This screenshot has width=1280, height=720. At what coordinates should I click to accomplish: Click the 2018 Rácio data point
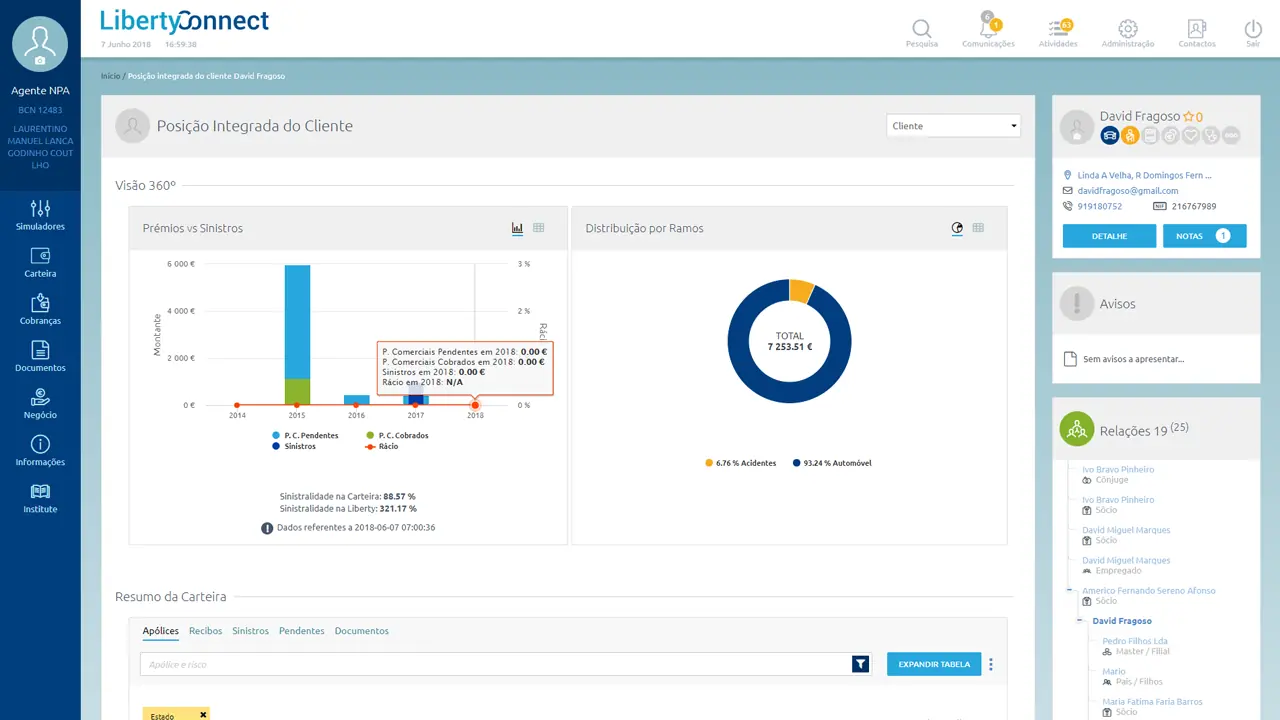click(x=475, y=405)
